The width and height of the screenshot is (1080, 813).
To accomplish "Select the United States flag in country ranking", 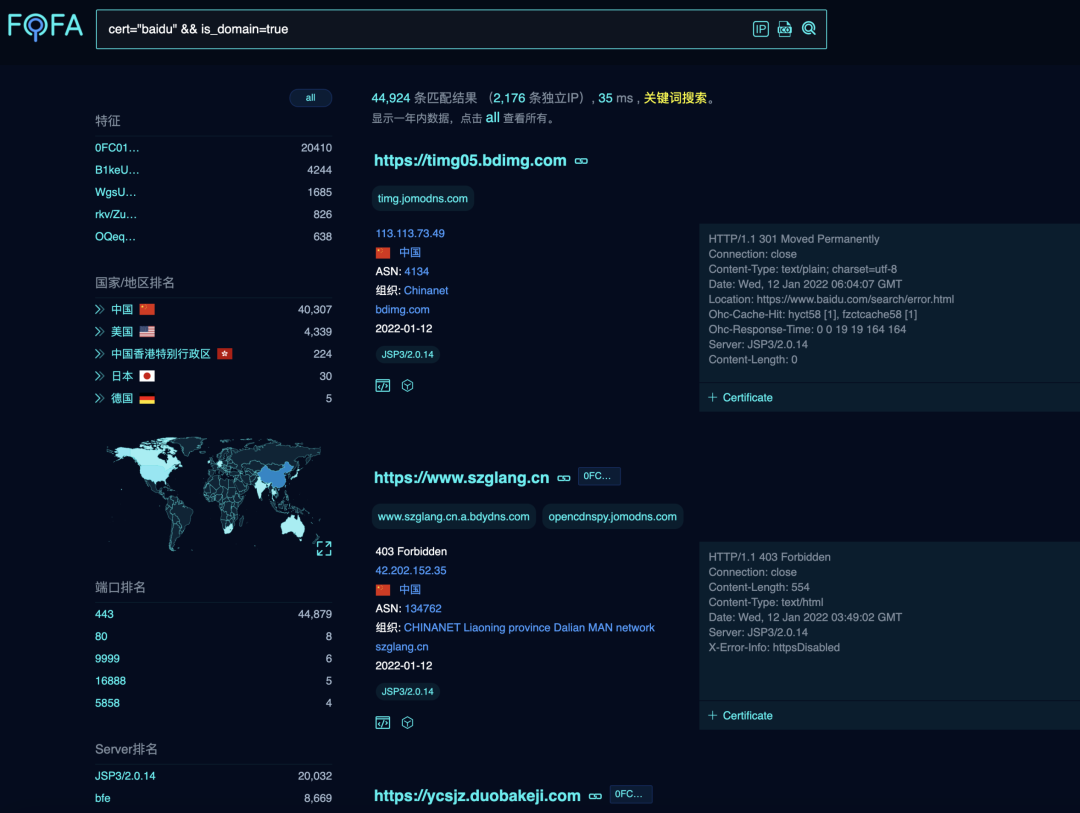I will pos(147,331).
